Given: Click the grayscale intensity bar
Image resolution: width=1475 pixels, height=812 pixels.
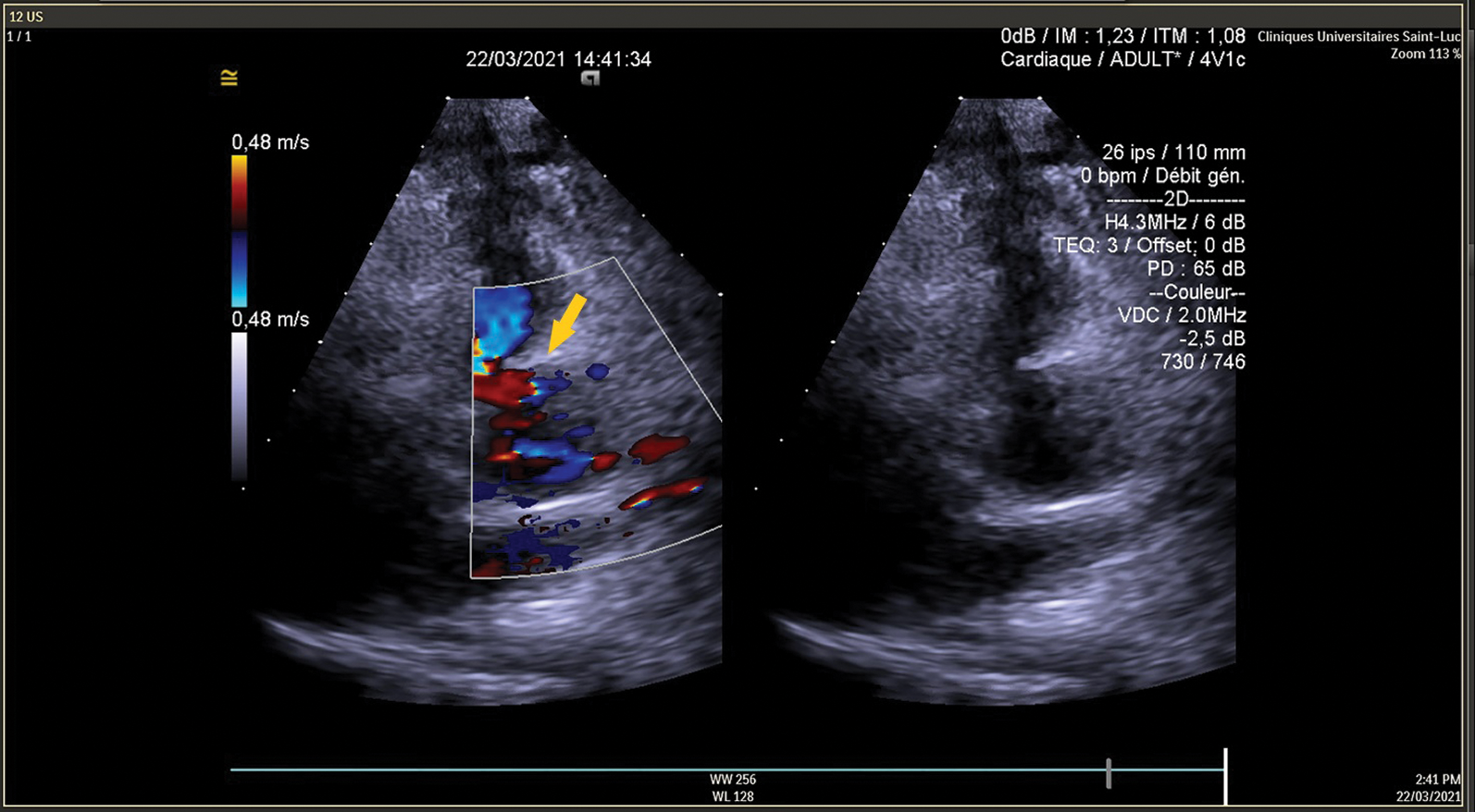Looking at the screenshot, I should pos(239,407).
